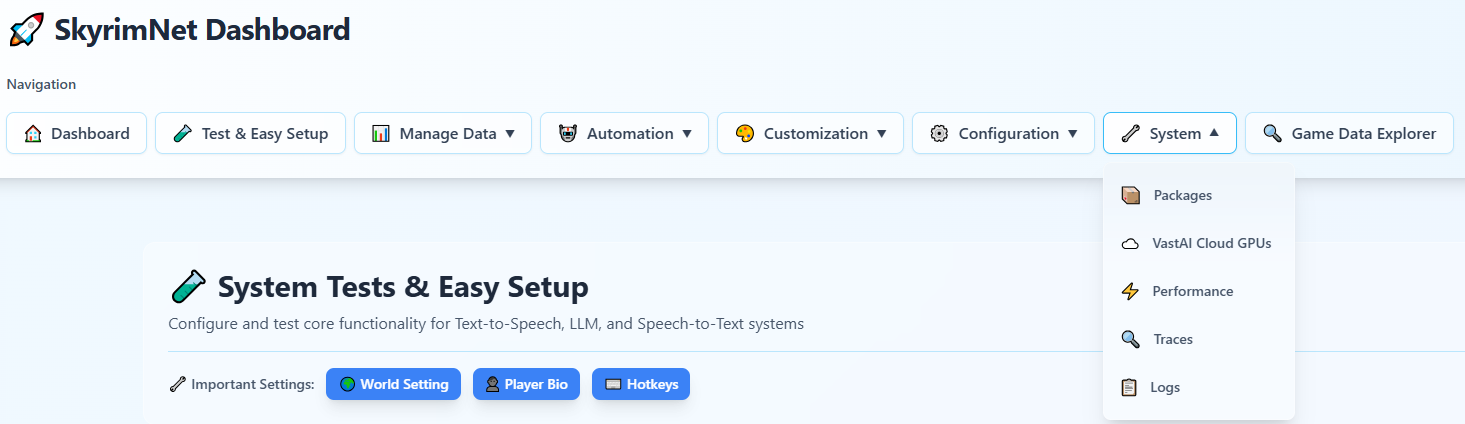Click the bar chart Manage Data icon

pos(381,134)
